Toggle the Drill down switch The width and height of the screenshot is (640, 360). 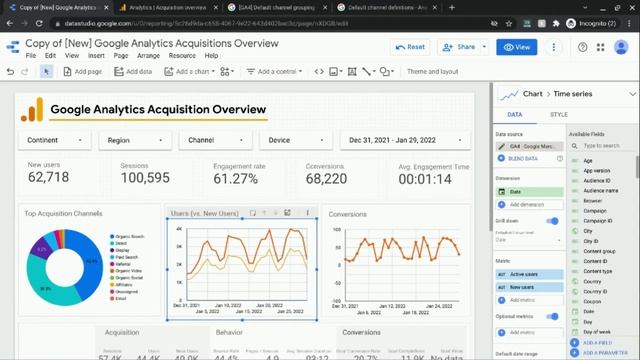552,221
